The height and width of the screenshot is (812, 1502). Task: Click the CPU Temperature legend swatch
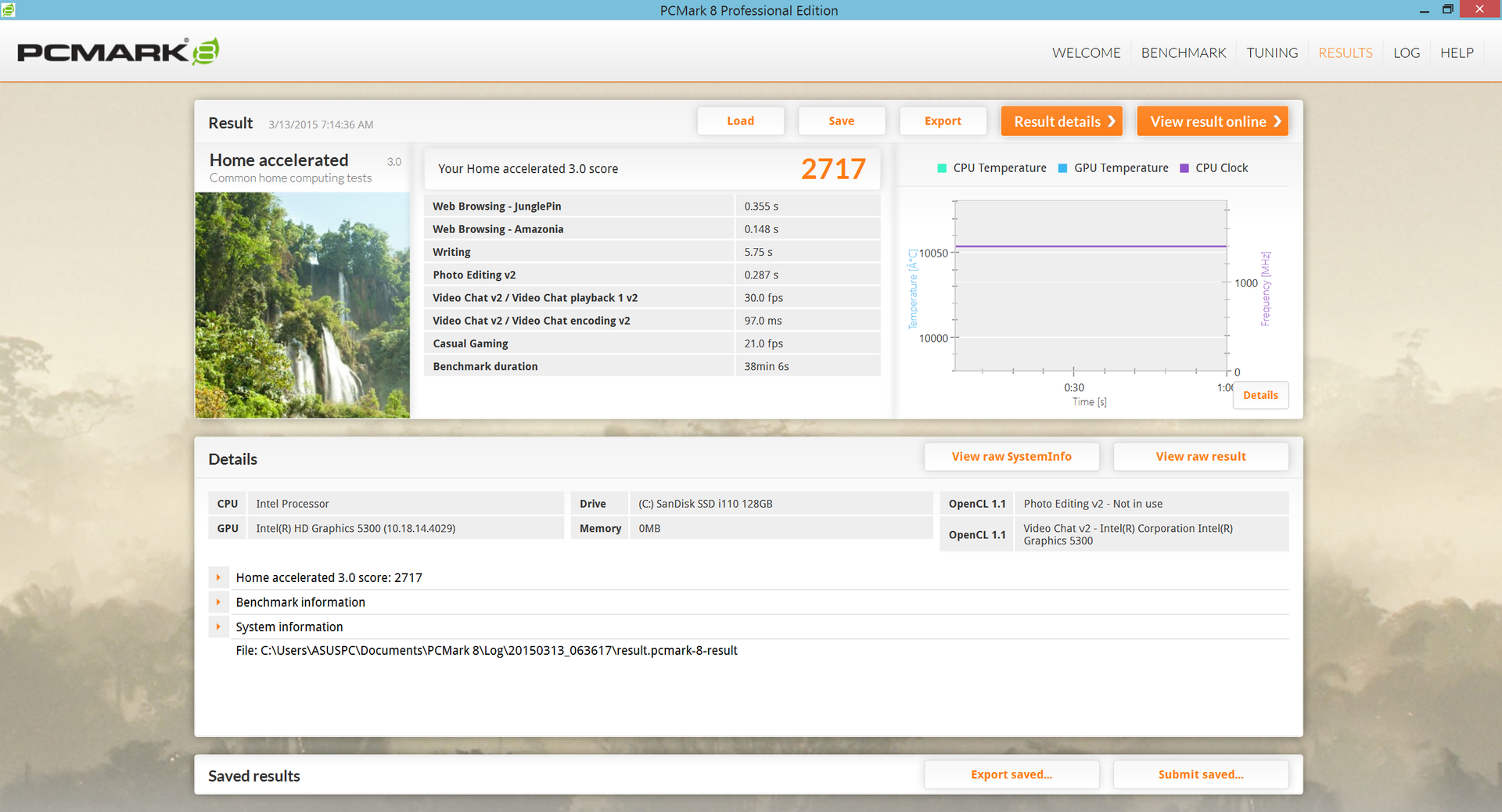[x=942, y=168]
